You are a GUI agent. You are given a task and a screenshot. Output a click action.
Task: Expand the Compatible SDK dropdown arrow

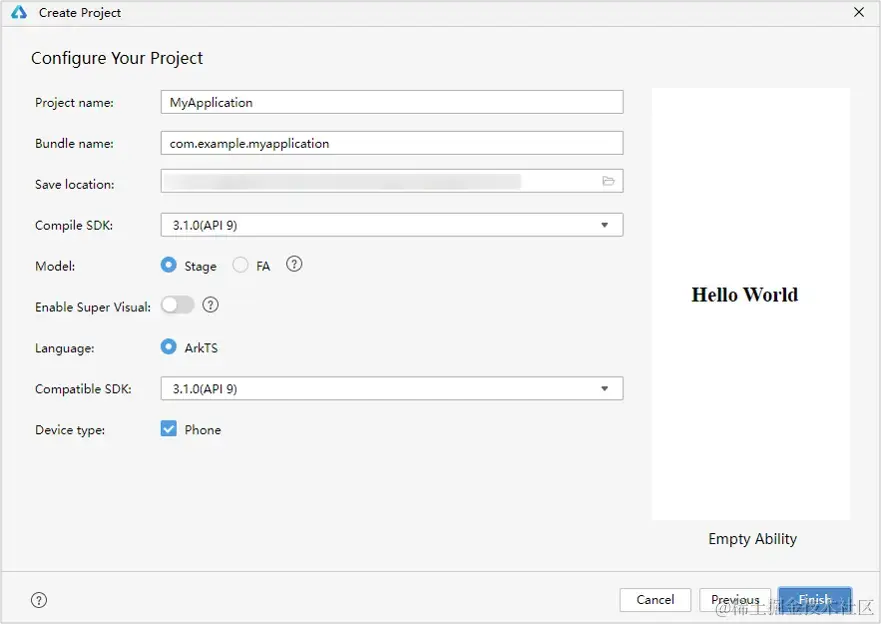[605, 389]
